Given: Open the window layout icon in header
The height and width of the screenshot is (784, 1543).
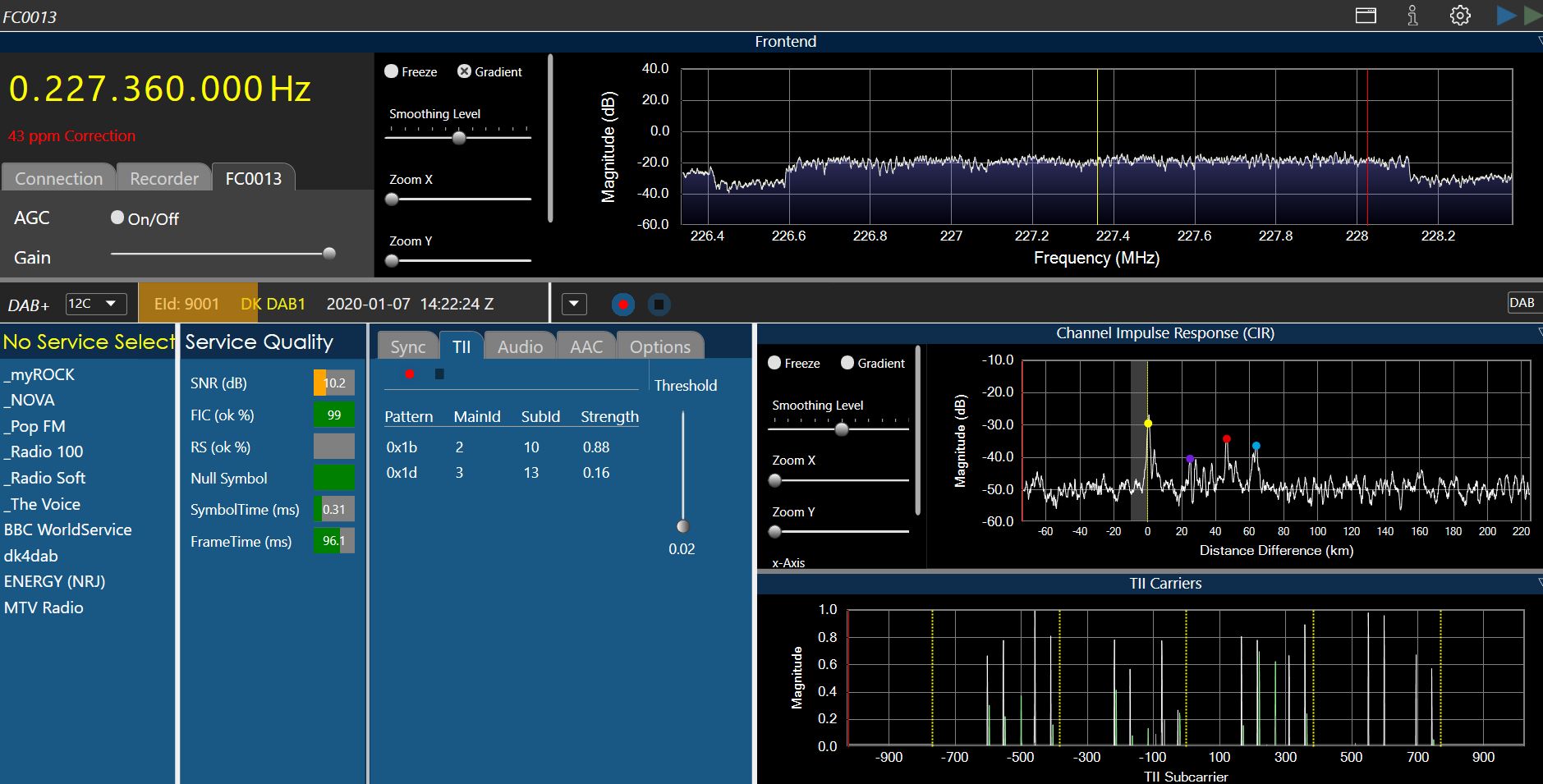Looking at the screenshot, I should point(1366,16).
